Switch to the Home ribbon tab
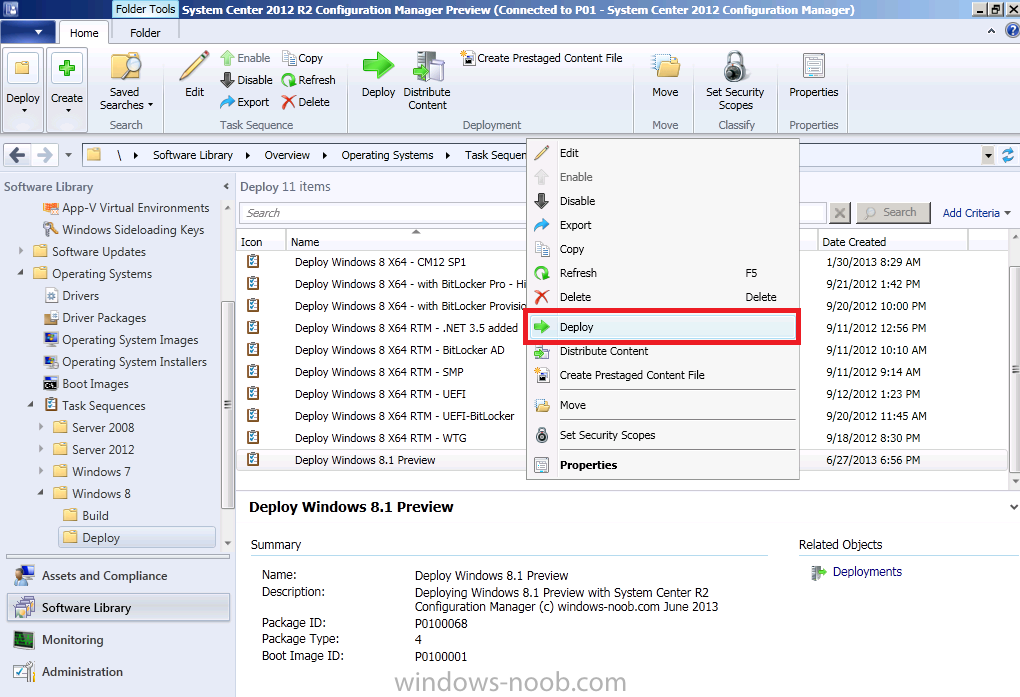The height and width of the screenshot is (697, 1020). (84, 33)
